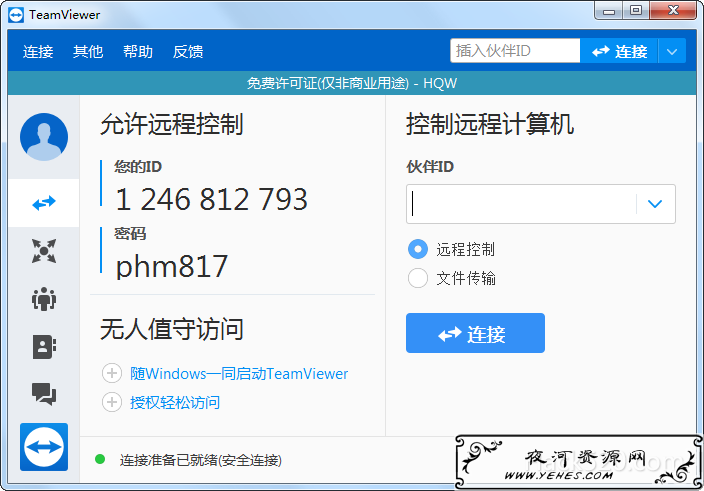Open the 连接 menu
The image size is (704, 491).
click(38, 52)
